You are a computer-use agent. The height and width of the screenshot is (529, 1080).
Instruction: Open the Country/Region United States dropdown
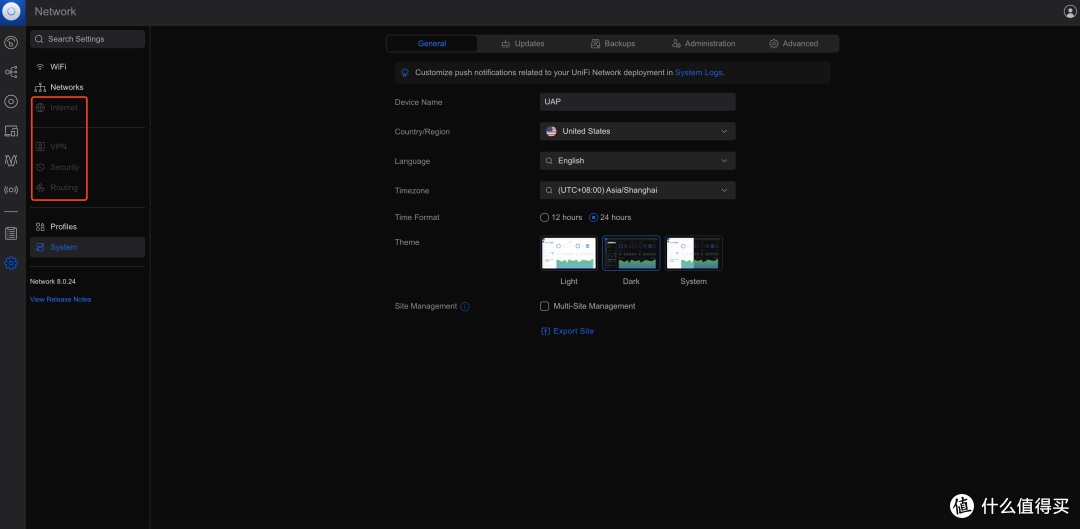click(638, 131)
